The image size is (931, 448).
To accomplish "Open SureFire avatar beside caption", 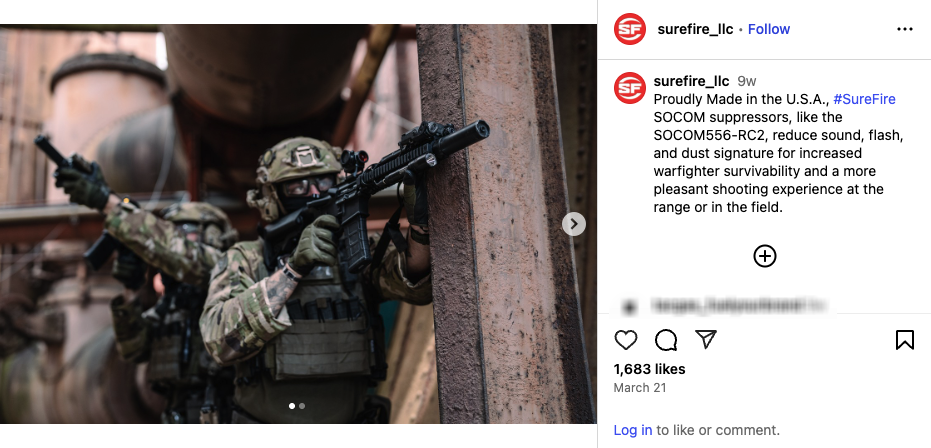I will click(630, 88).
